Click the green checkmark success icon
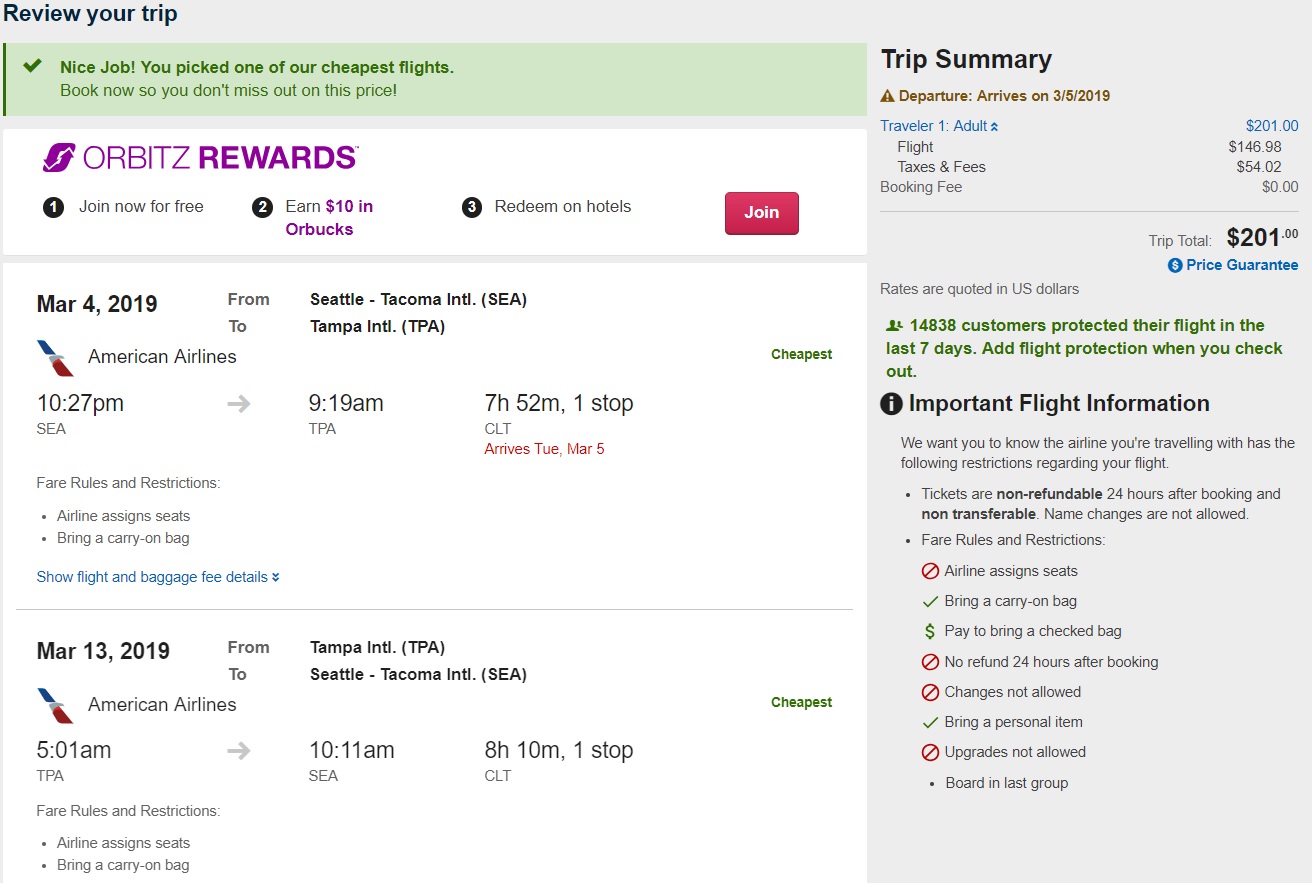Viewport: 1312px width, 883px height. [33, 66]
